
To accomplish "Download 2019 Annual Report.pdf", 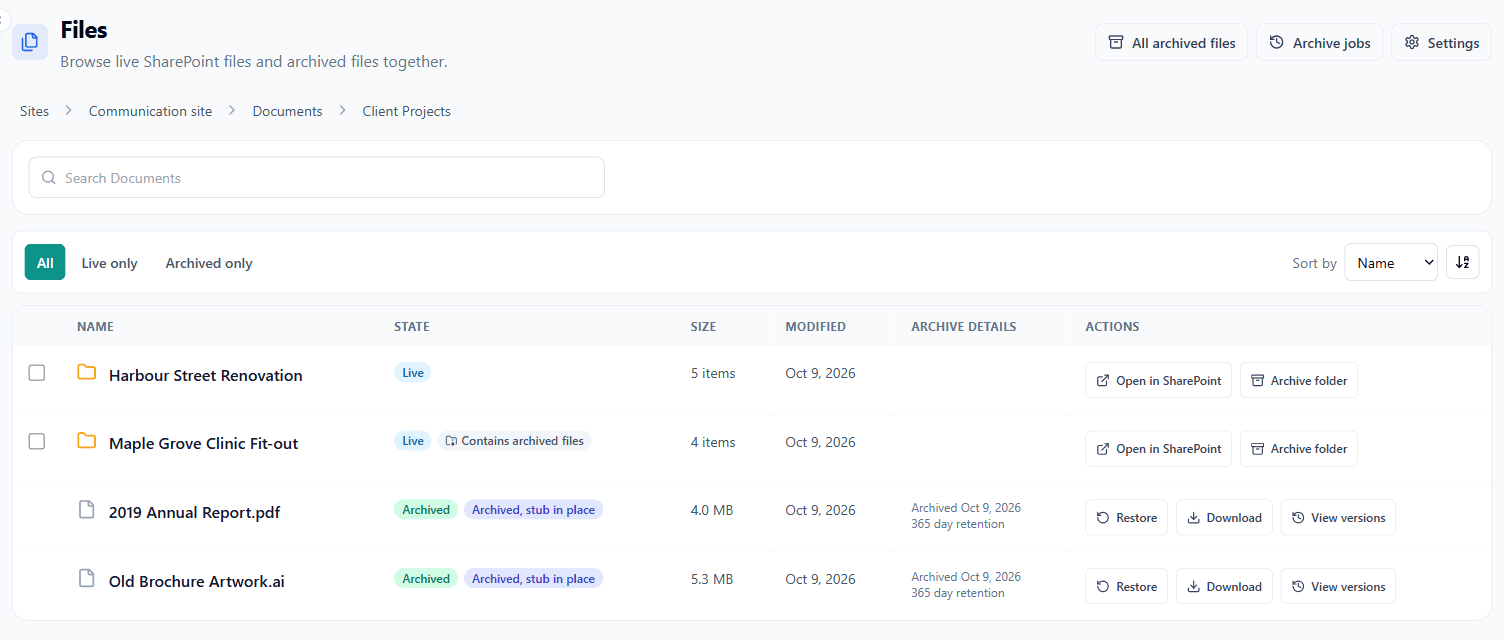I will (x=1224, y=518).
